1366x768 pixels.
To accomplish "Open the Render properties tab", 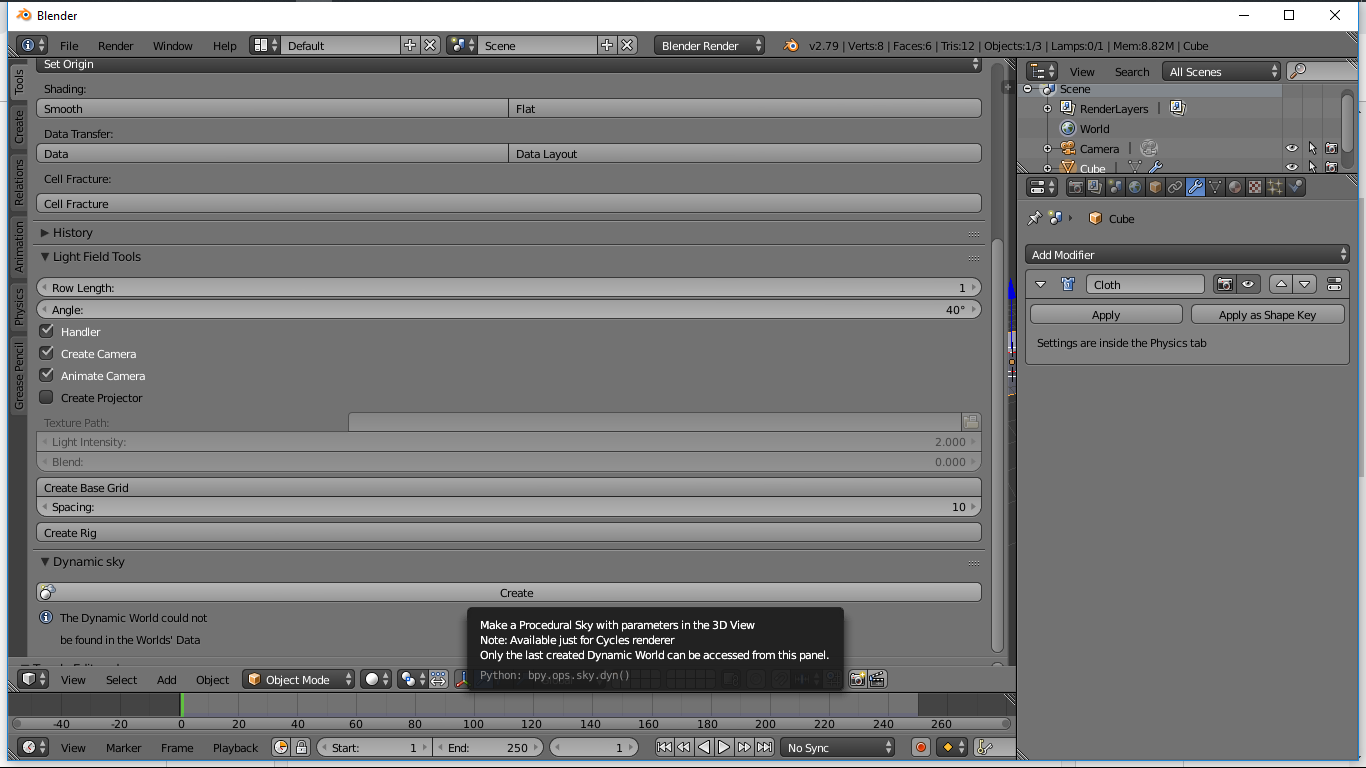I will [x=1076, y=187].
